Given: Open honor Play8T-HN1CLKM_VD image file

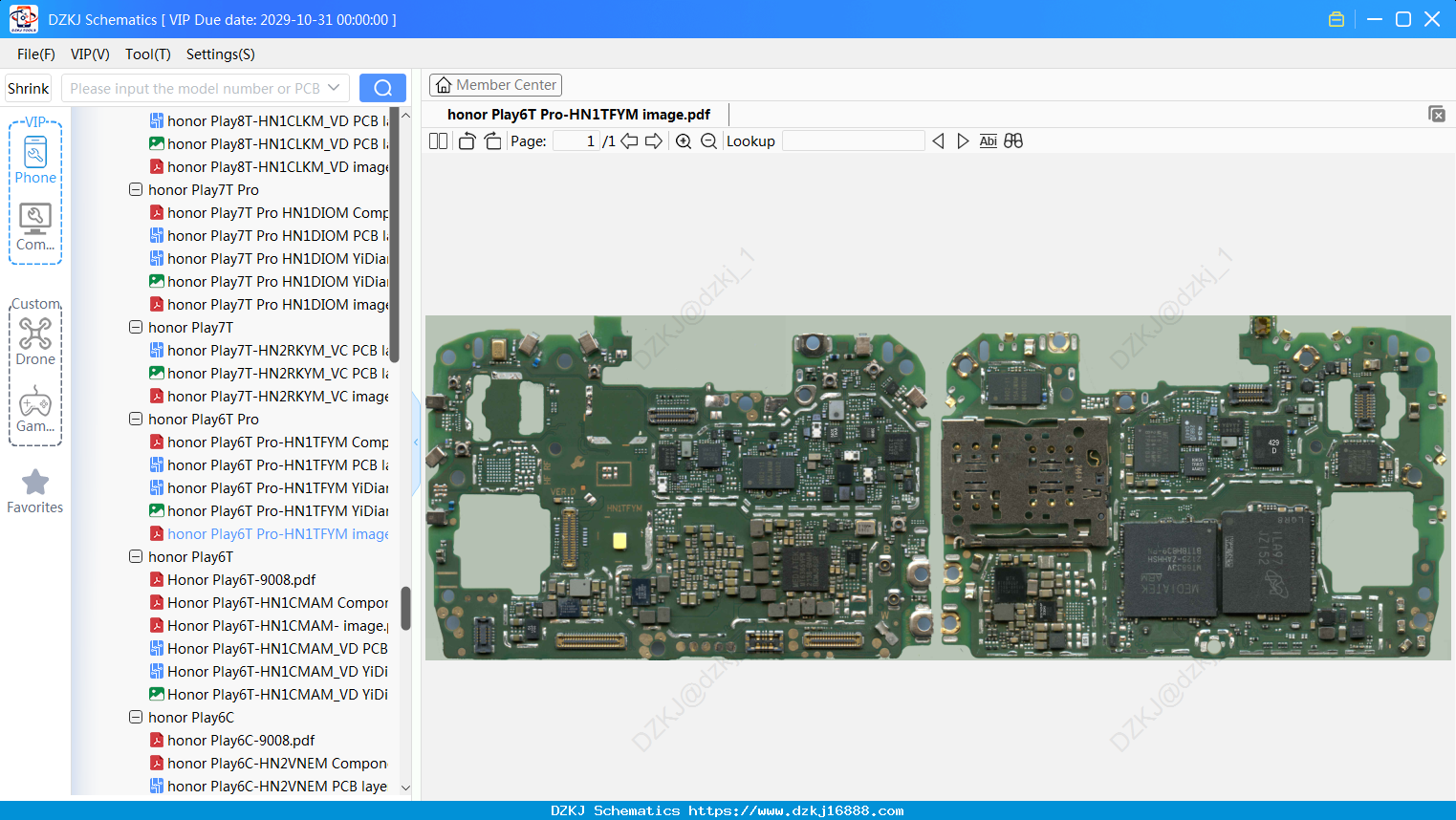Looking at the screenshot, I should click(269, 167).
